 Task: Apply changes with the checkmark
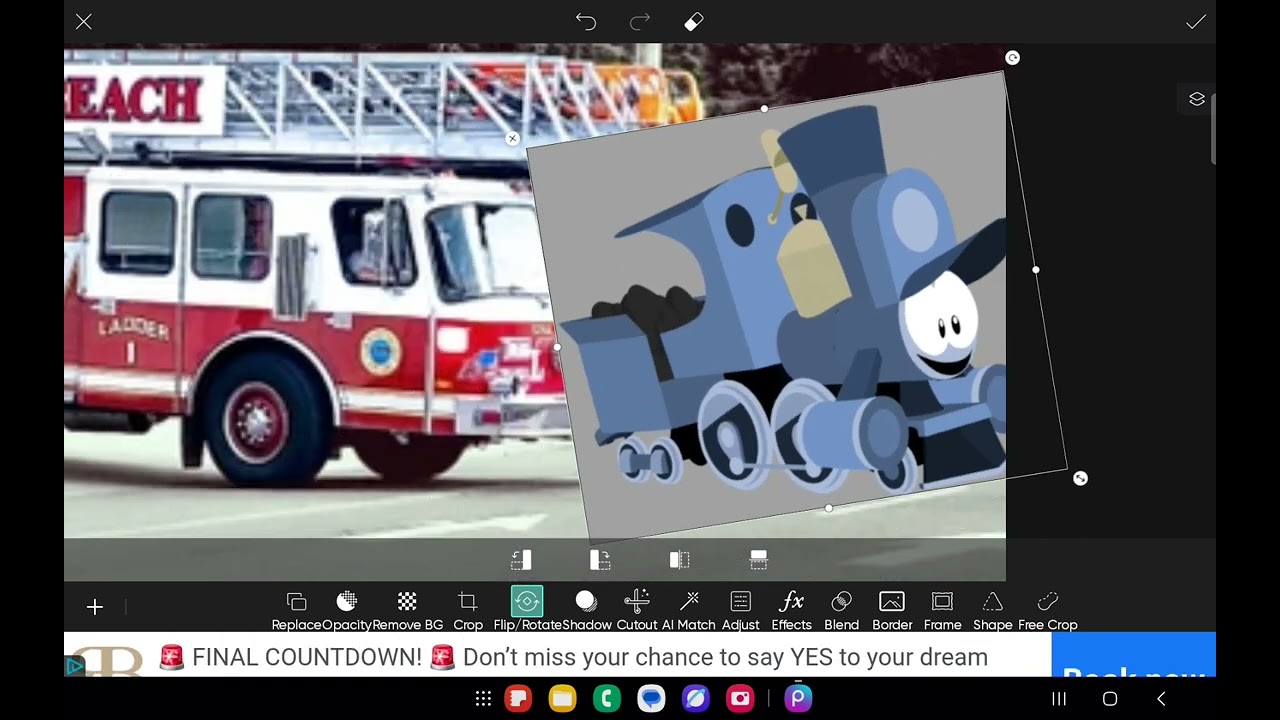coord(1195,21)
